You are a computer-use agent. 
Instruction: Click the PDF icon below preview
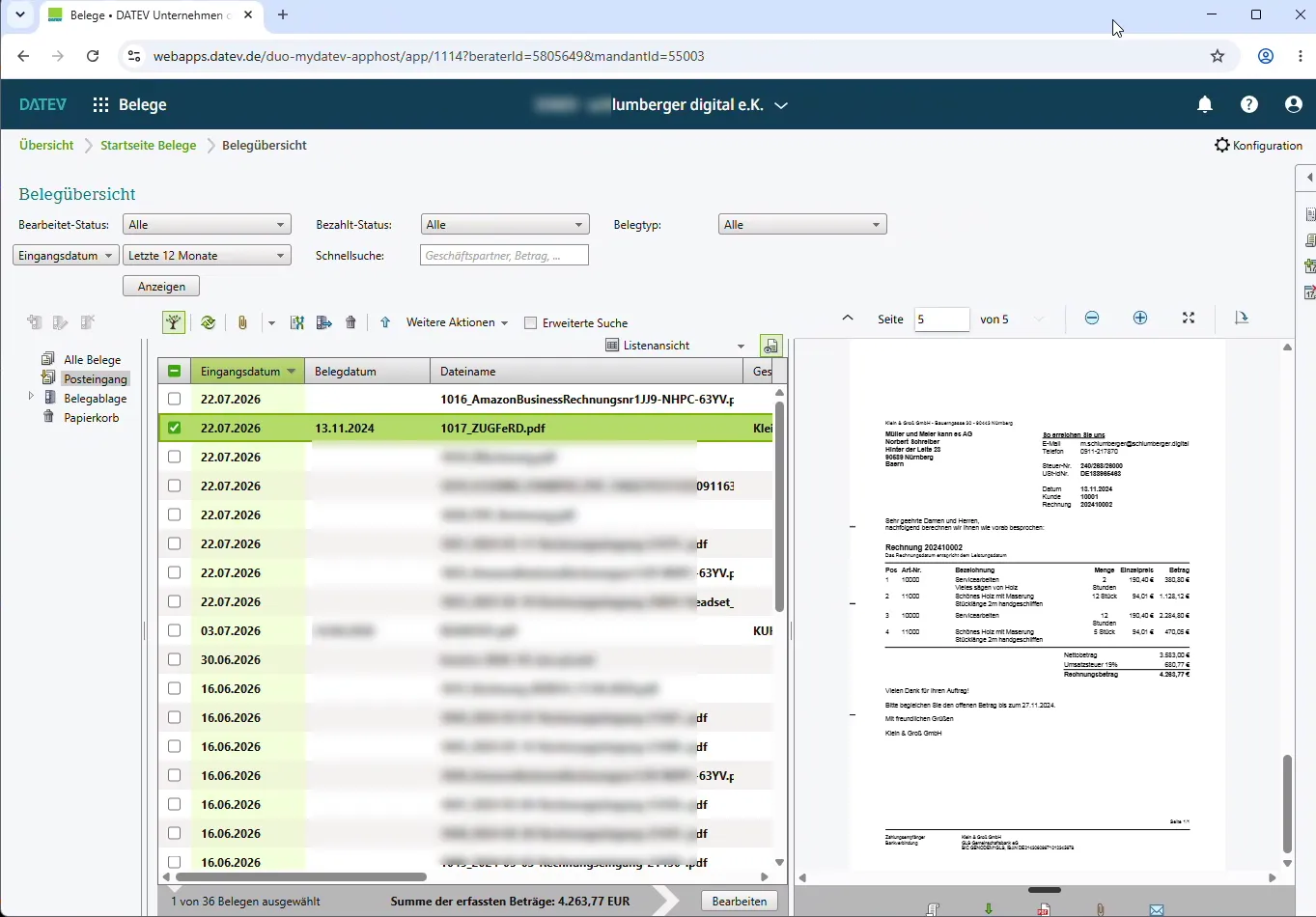tap(1044, 909)
